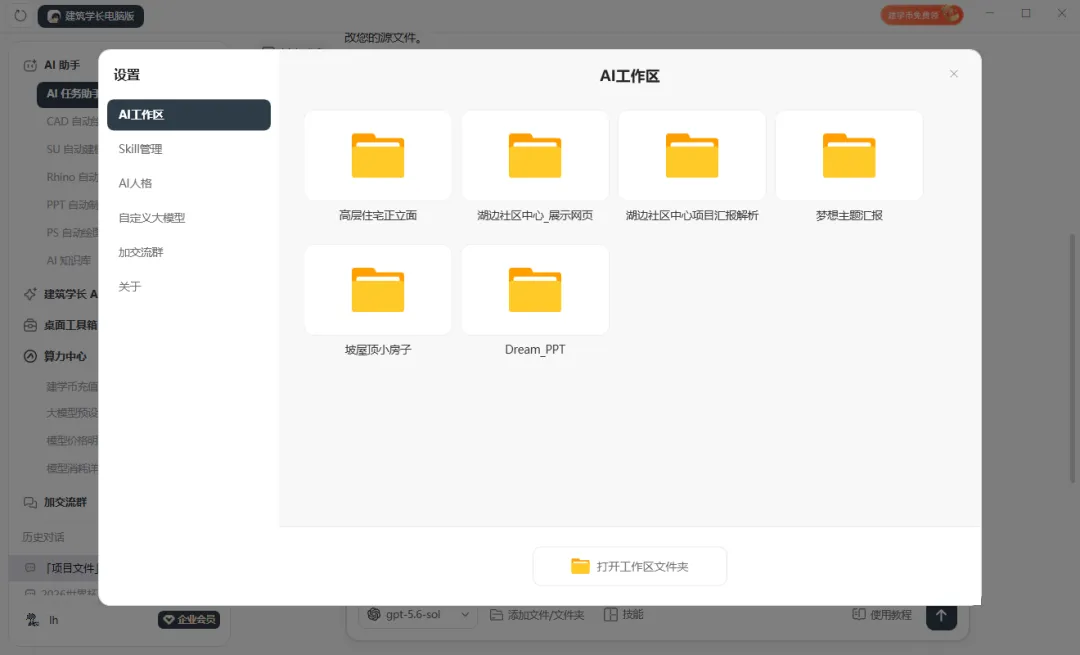Click 算力中心 icon in main sidebar
Viewport: 1080px width, 655px height.
click(x=30, y=356)
